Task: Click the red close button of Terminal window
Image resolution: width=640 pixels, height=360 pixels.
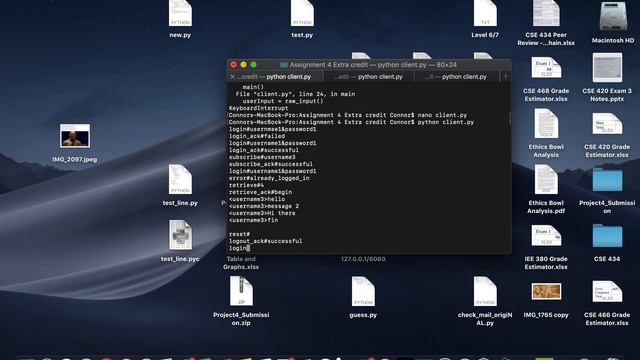Action: click(233, 64)
